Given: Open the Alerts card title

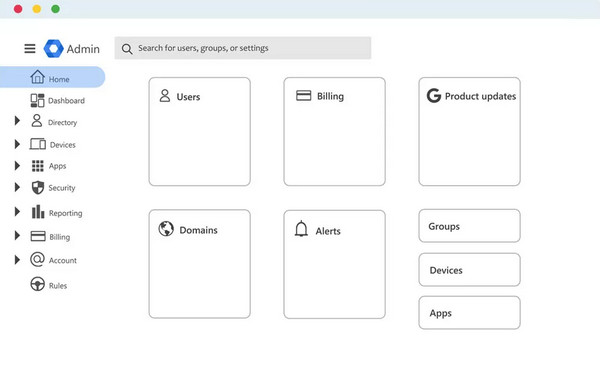Looking at the screenshot, I should coord(328,231).
